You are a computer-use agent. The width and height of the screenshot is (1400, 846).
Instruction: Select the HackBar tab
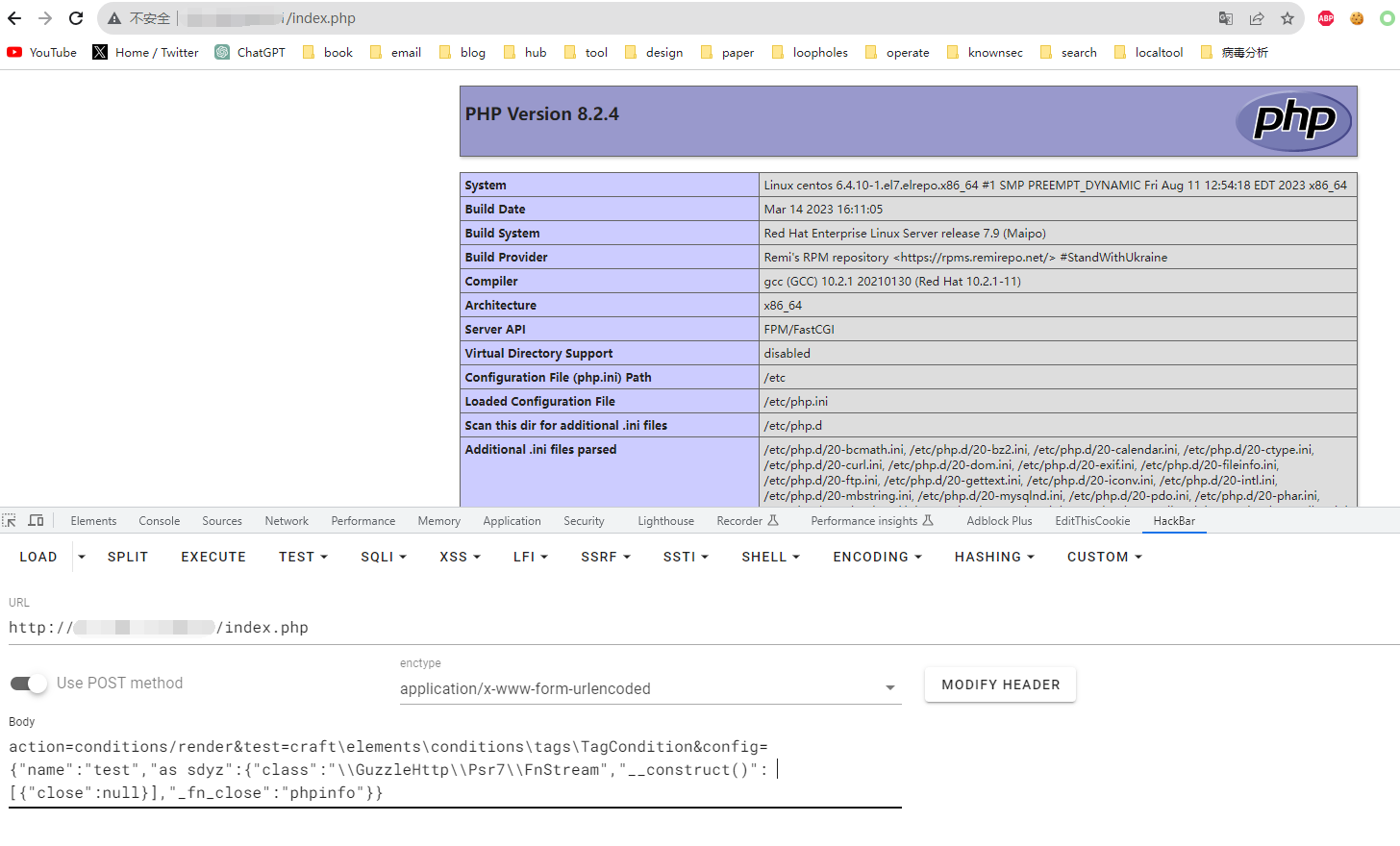1174,521
